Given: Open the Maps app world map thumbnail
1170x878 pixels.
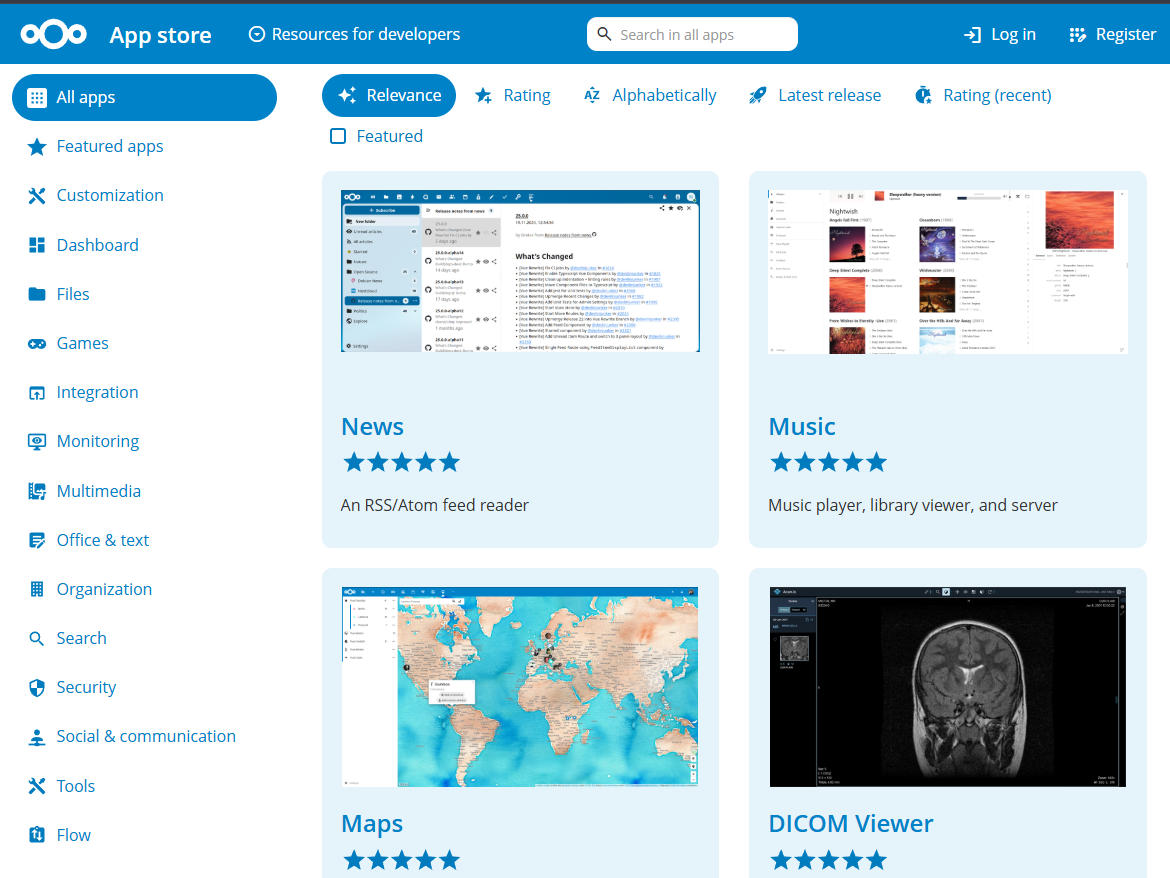Looking at the screenshot, I should click(x=520, y=686).
